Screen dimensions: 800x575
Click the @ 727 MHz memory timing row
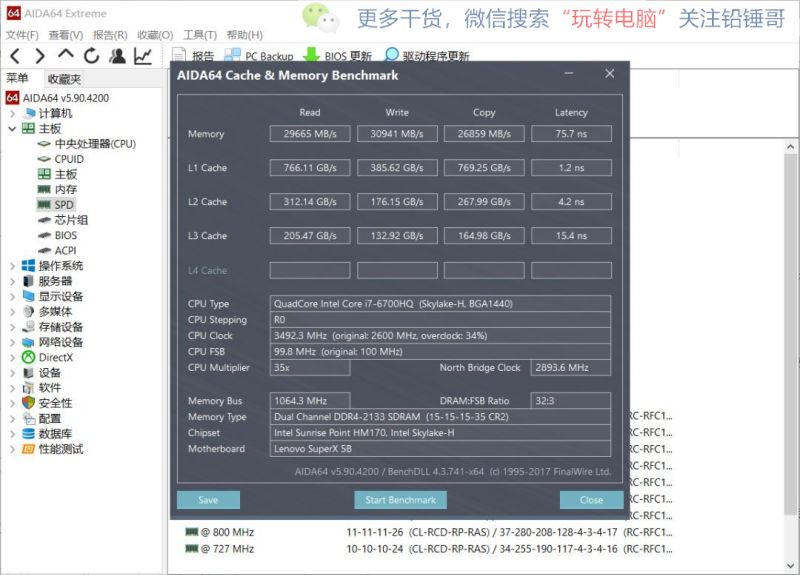(429, 549)
